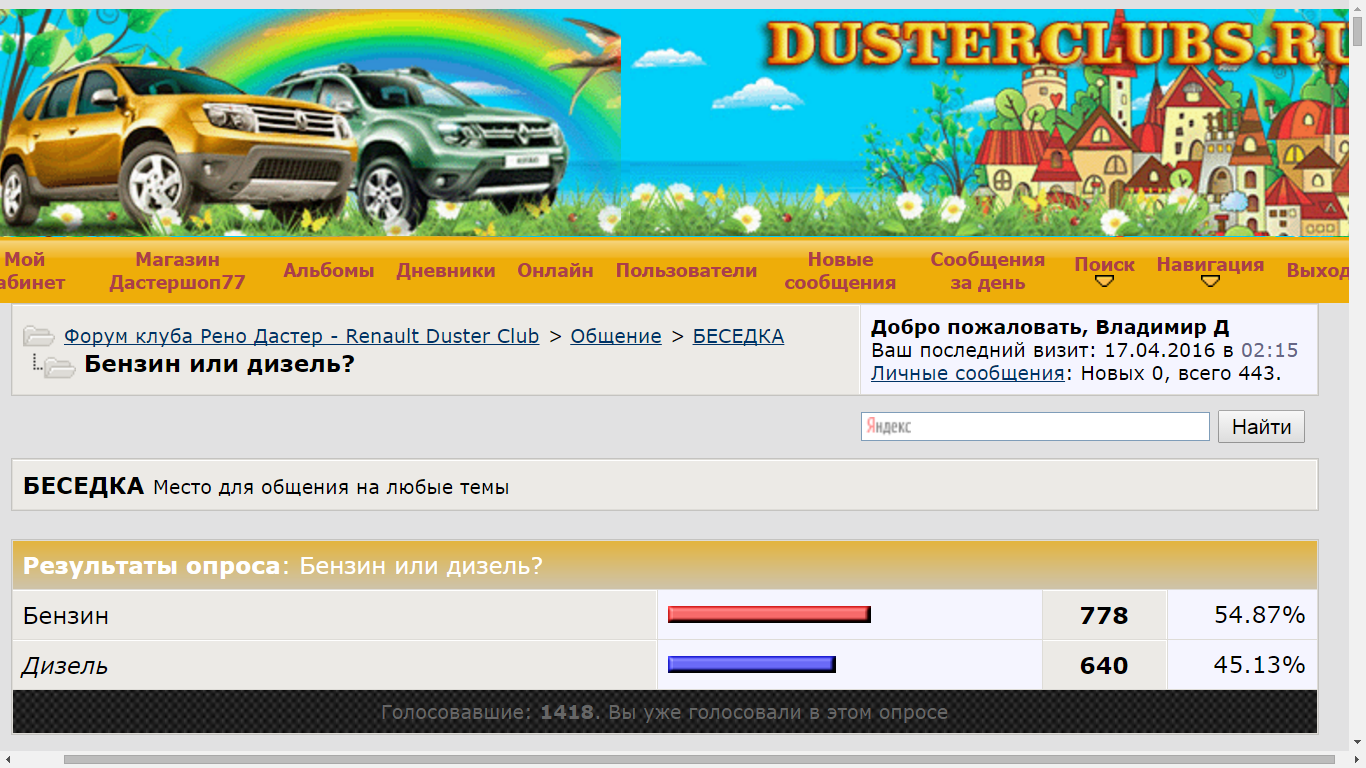The width and height of the screenshot is (1366, 768).
Task: Expand the Поиск dropdown arrow
Action: pyautogui.click(x=1105, y=282)
